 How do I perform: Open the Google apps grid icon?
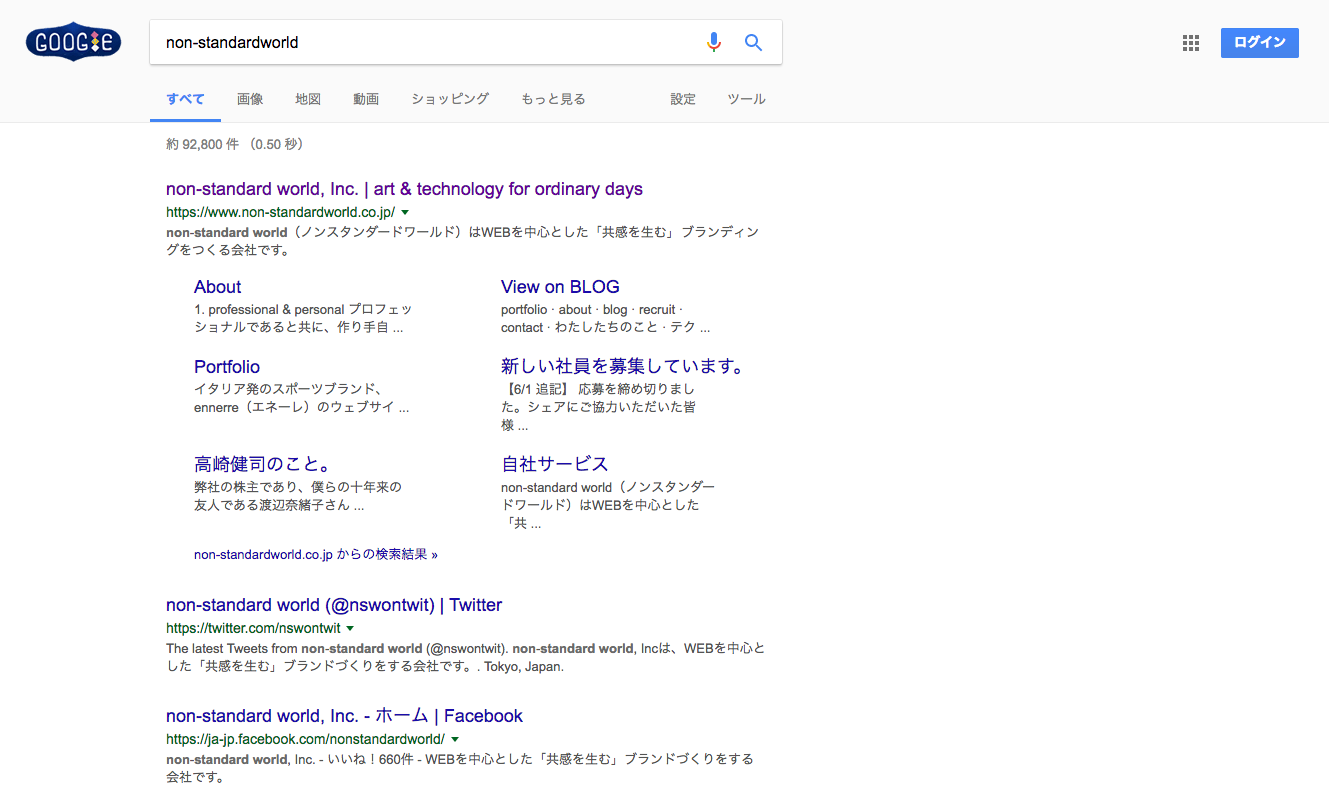pyautogui.click(x=1190, y=43)
